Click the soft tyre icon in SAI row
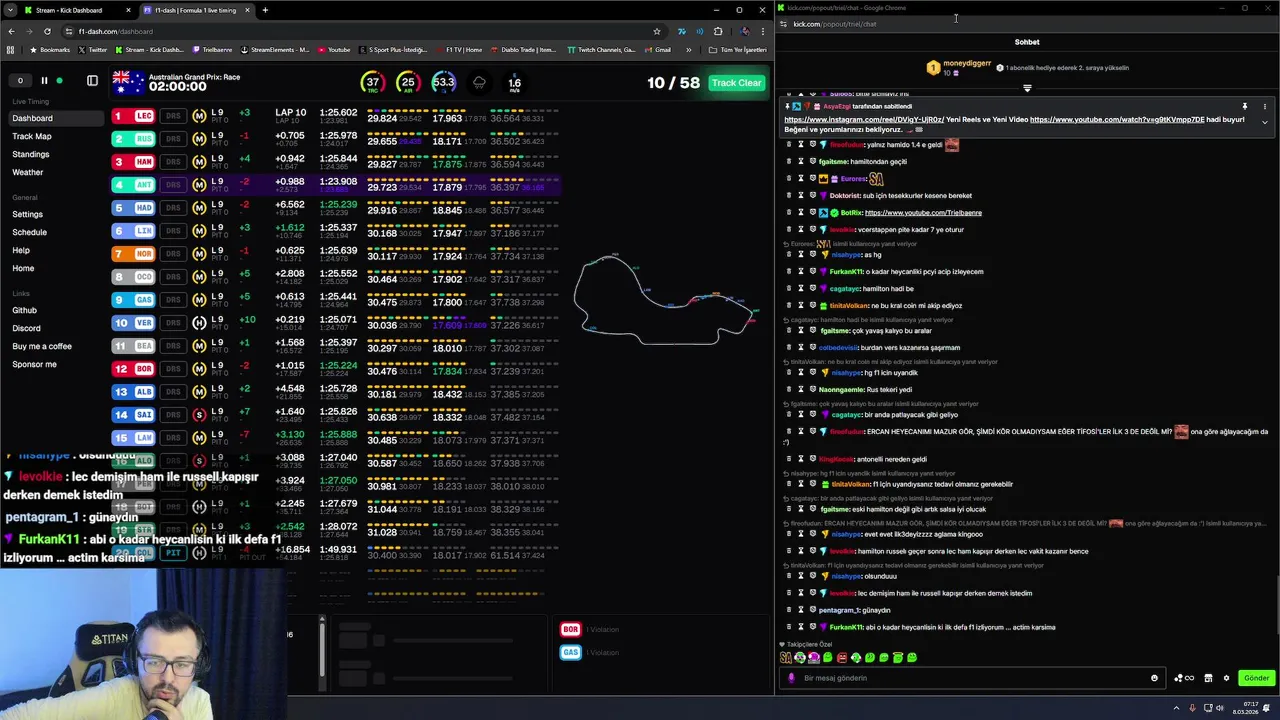 coord(199,415)
